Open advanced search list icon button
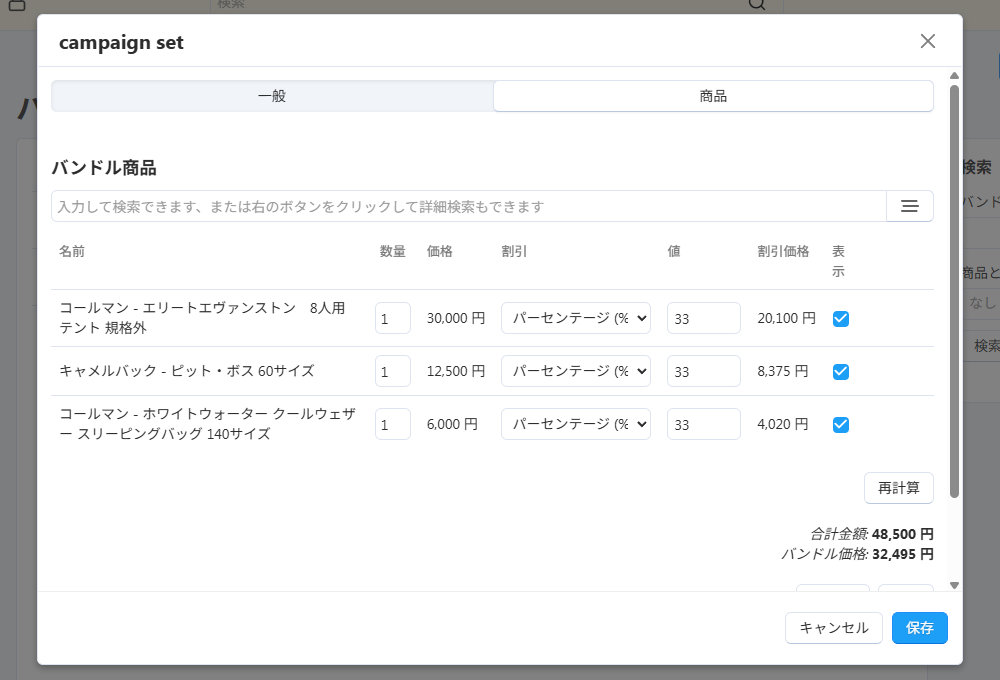 (909, 206)
